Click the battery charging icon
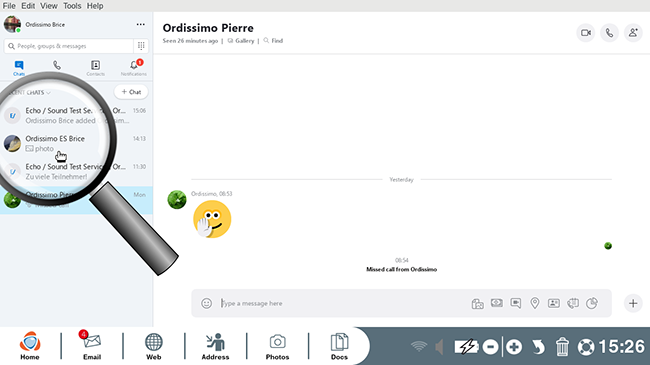650x365 pixels. tap(466, 347)
